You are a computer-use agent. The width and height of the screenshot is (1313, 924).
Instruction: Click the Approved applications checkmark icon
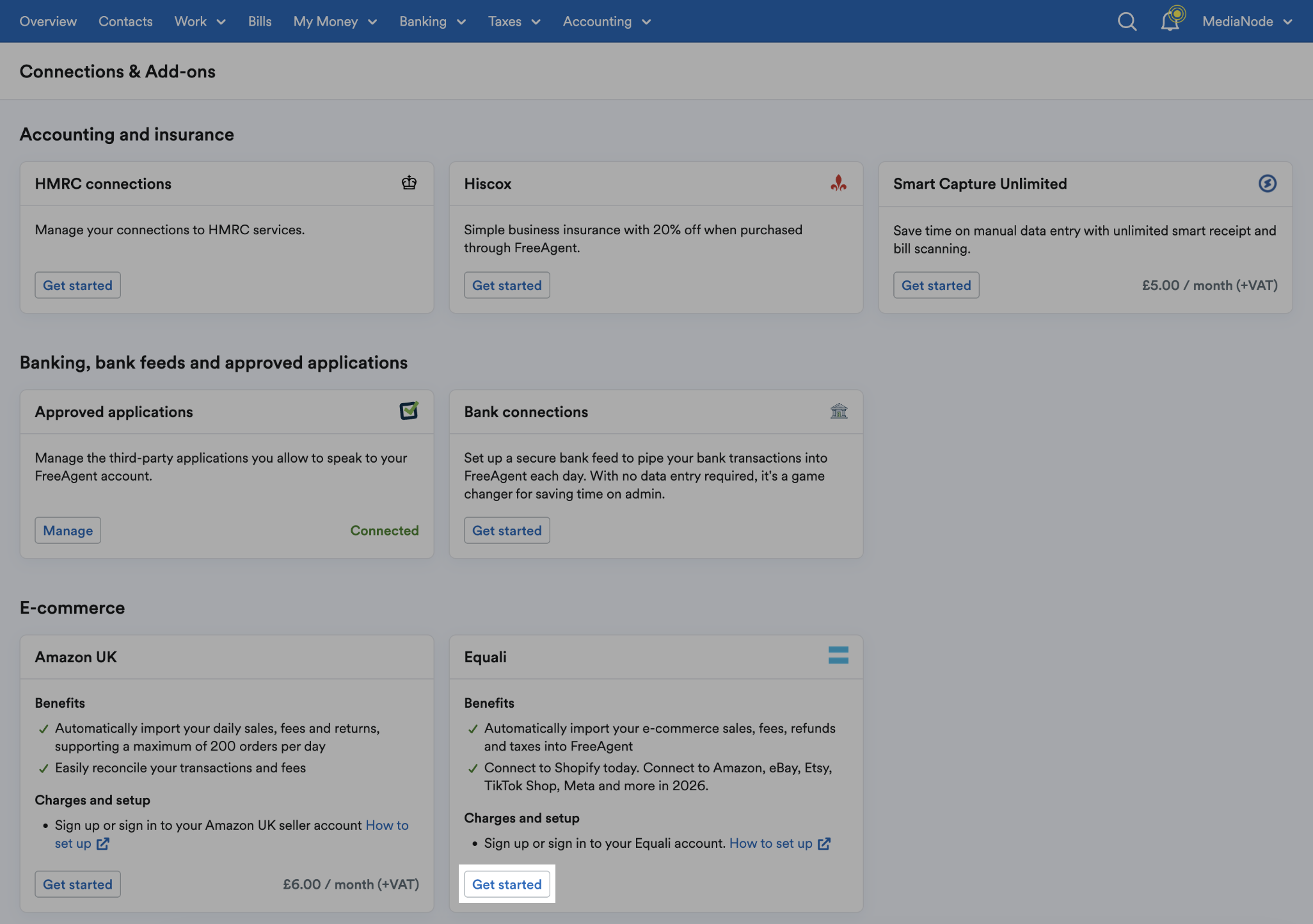coord(409,410)
